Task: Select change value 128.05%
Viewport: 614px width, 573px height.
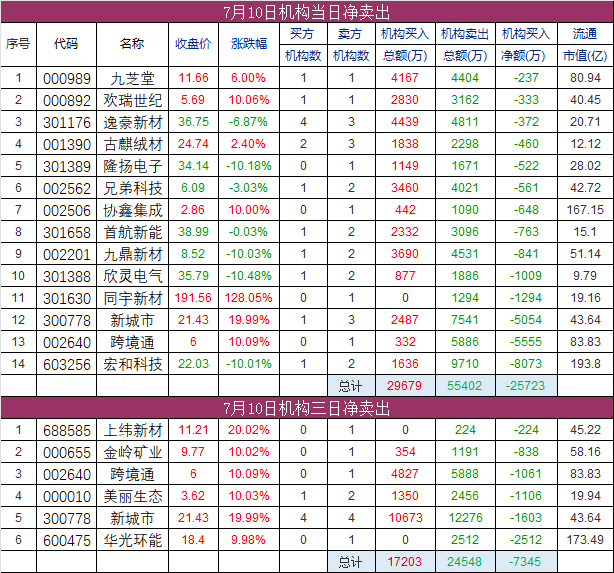Action: point(249,298)
